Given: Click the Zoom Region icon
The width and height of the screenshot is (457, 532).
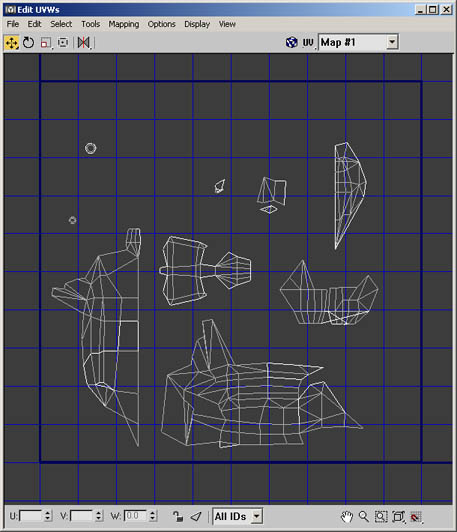Looking at the screenshot, I should (x=381, y=517).
